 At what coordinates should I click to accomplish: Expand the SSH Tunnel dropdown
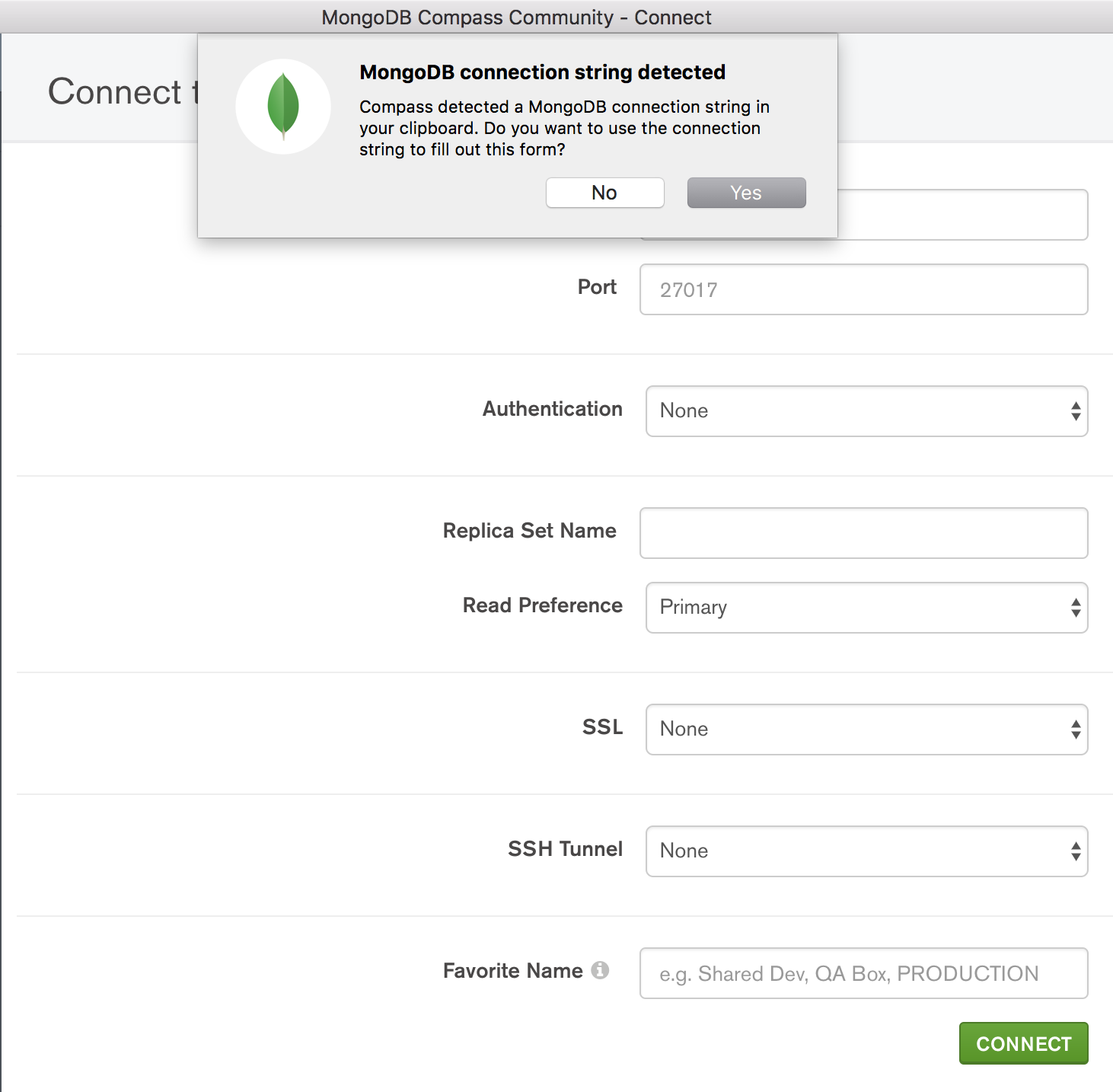pyautogui.click(x=866, y=851)
